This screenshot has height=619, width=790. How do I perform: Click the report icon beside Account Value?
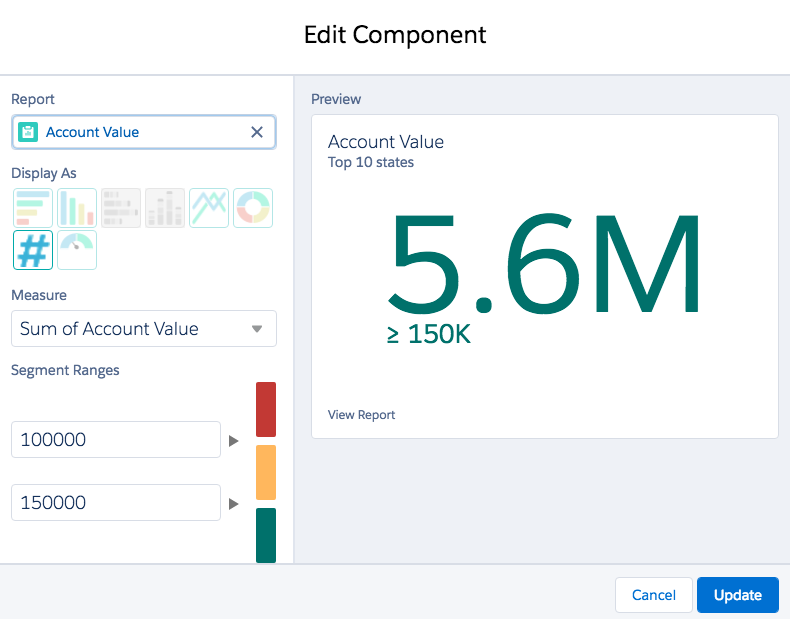point(28,132)
